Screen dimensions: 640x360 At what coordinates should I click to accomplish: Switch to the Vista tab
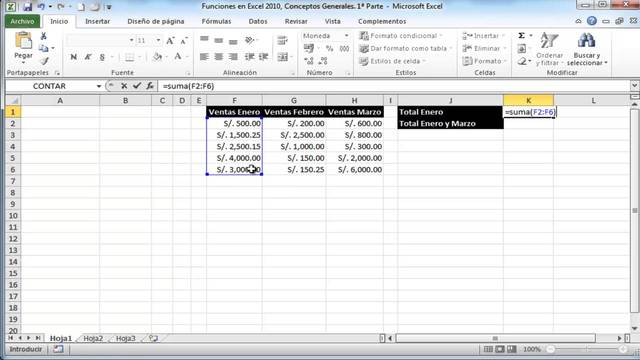click(333, 21)
